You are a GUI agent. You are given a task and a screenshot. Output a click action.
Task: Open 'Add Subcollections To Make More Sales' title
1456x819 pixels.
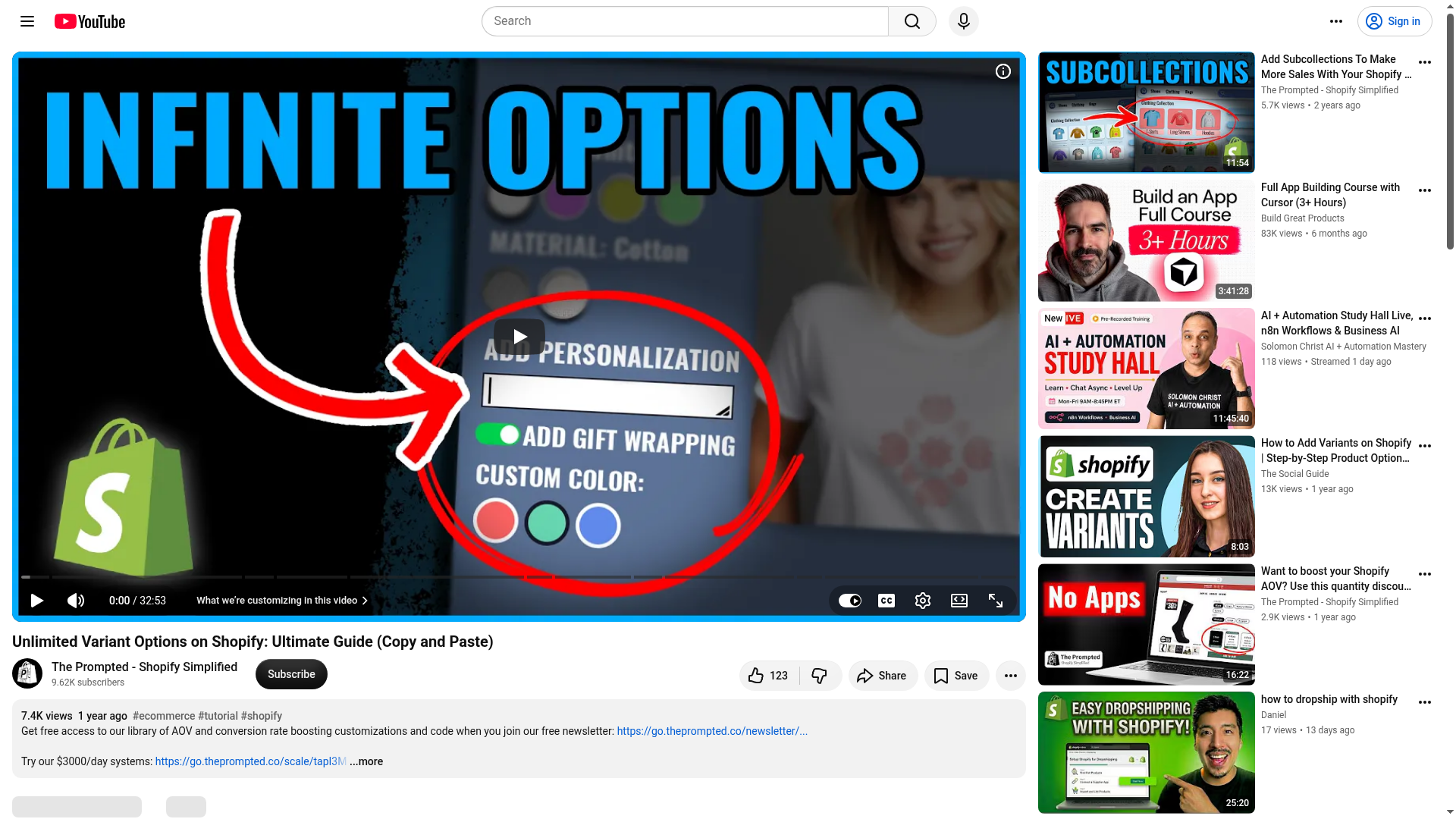coord(1336,67)
